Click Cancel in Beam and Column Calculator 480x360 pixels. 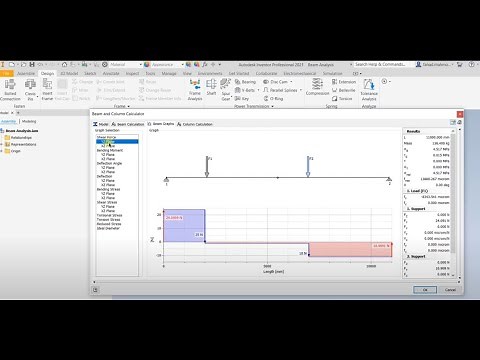[x=450, y=290]
